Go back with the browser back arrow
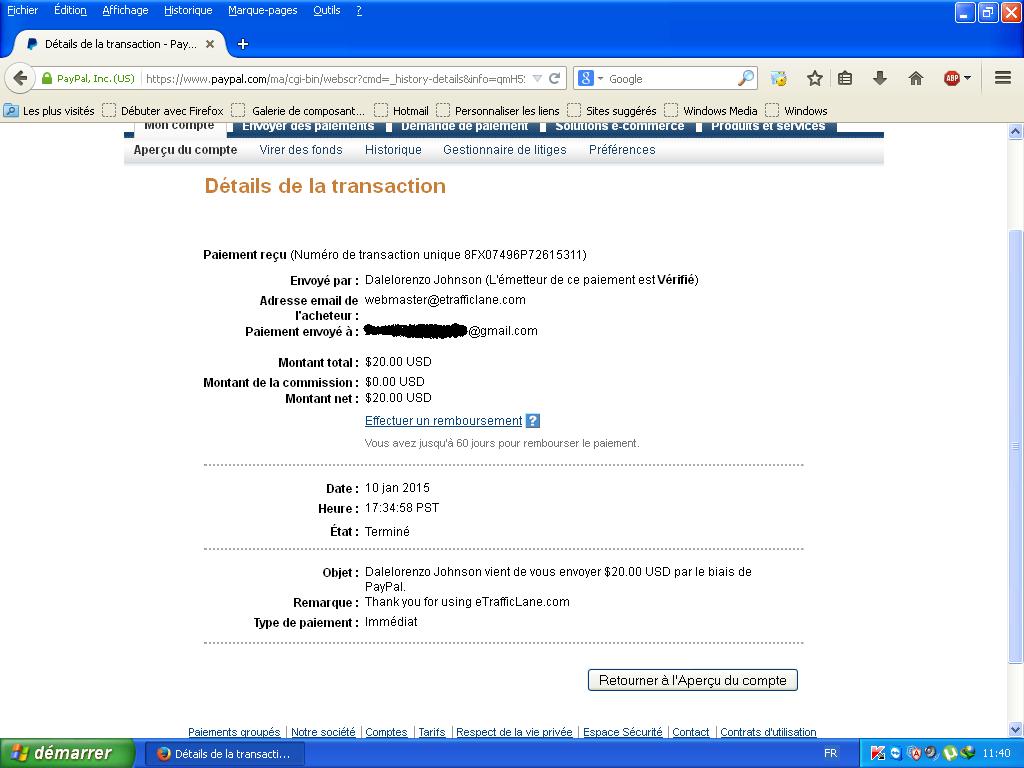 20,78
